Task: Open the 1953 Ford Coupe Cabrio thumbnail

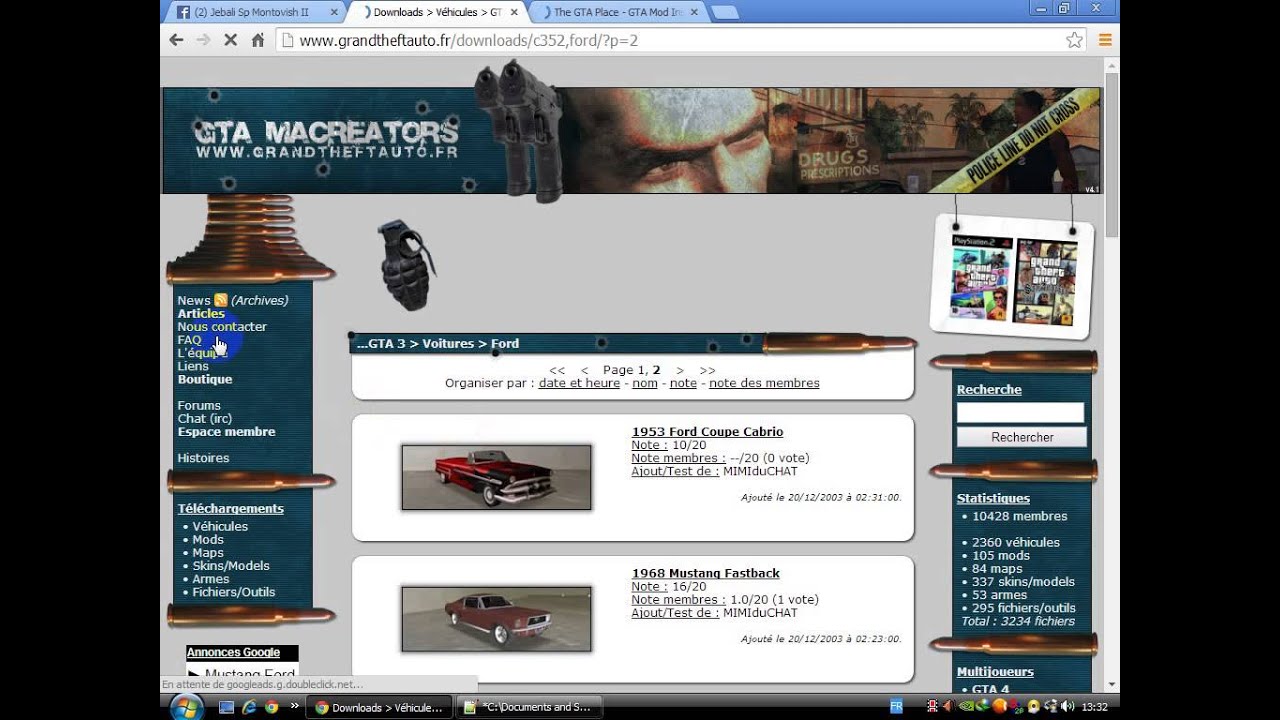Action: click(496, 477)
